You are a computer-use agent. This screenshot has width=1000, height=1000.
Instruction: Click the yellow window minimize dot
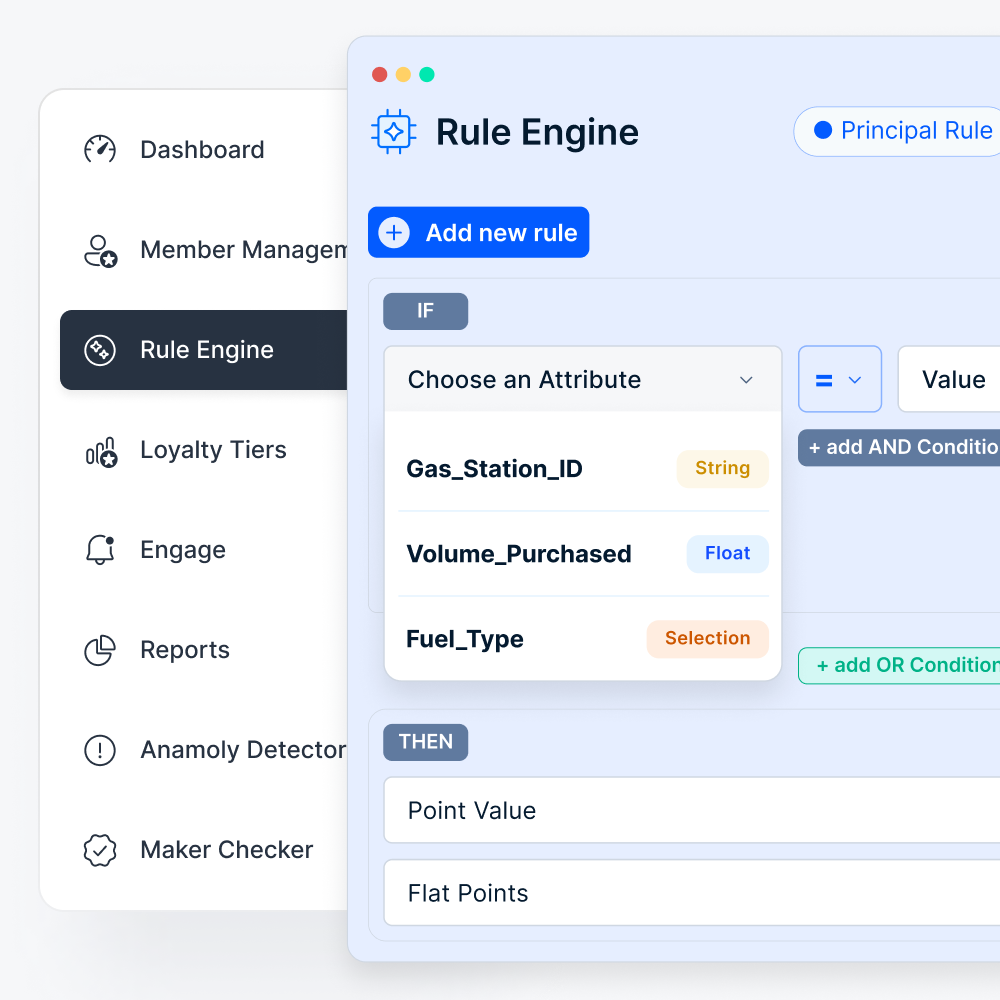(x=403, y=75)
